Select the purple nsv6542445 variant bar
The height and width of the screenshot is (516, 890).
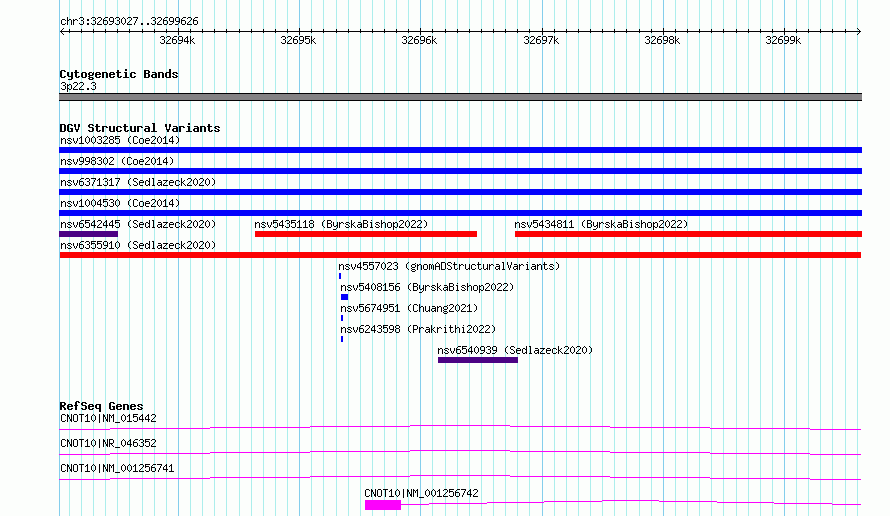coord(89,234)
